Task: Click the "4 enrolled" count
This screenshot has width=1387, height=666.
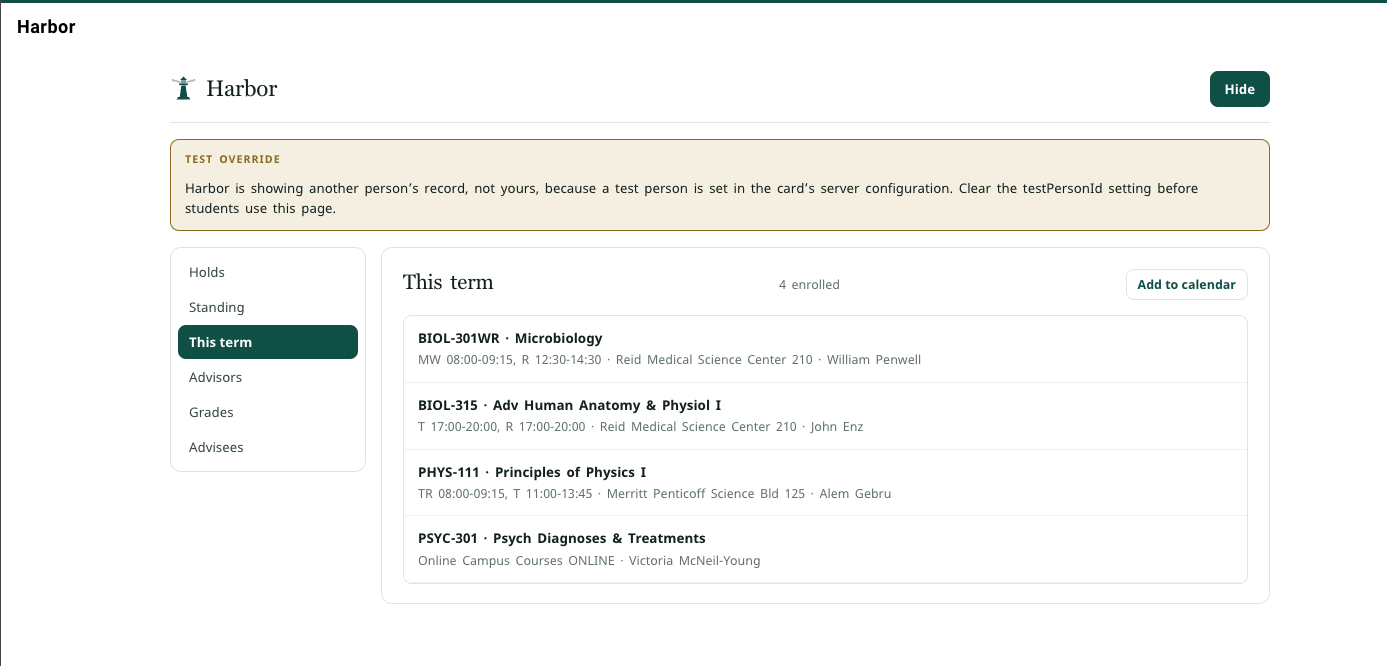Action: [x=809, y=285]
